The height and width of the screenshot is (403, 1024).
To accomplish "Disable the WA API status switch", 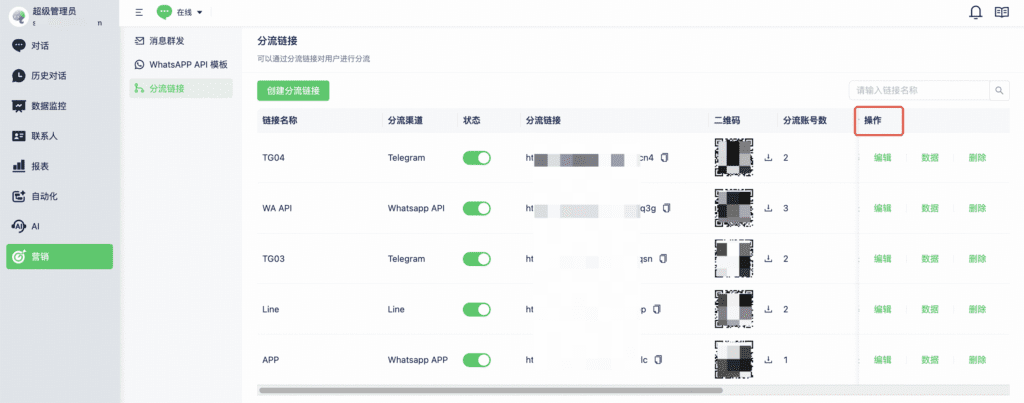I will (477, 208).
